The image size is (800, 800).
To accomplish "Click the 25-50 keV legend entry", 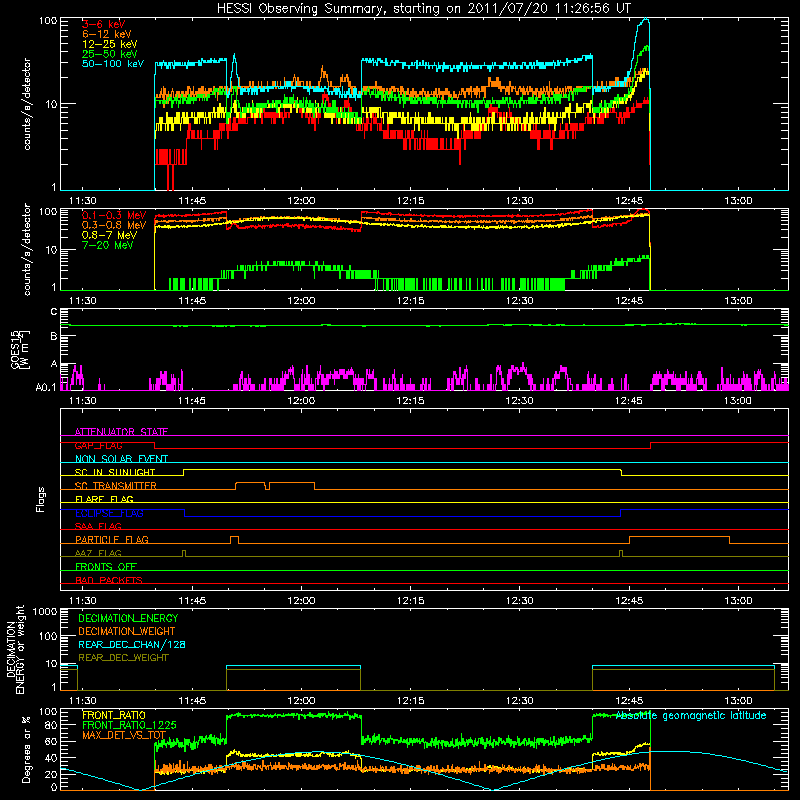I will click(x=110, y=54).
